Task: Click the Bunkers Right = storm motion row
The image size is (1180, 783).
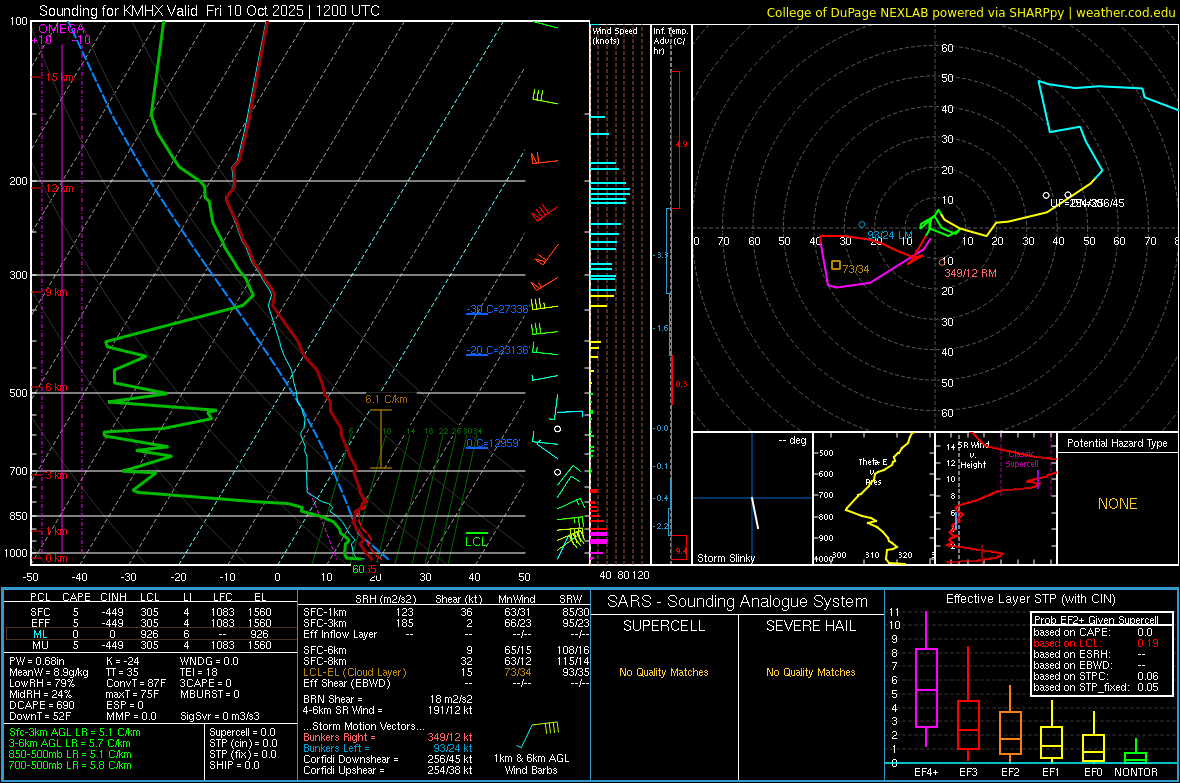Action: pos(388,737)
